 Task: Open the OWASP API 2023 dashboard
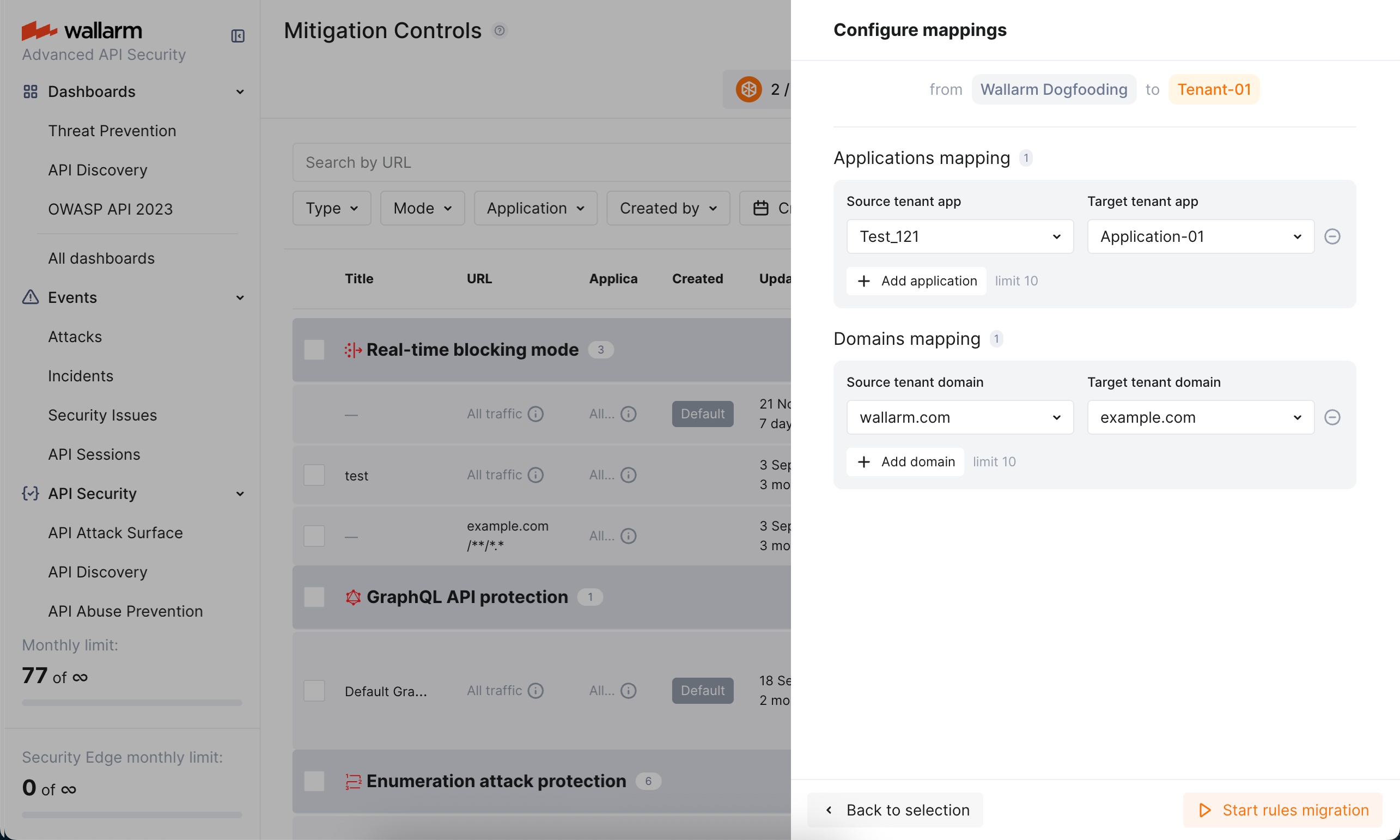tap(111, 209)
